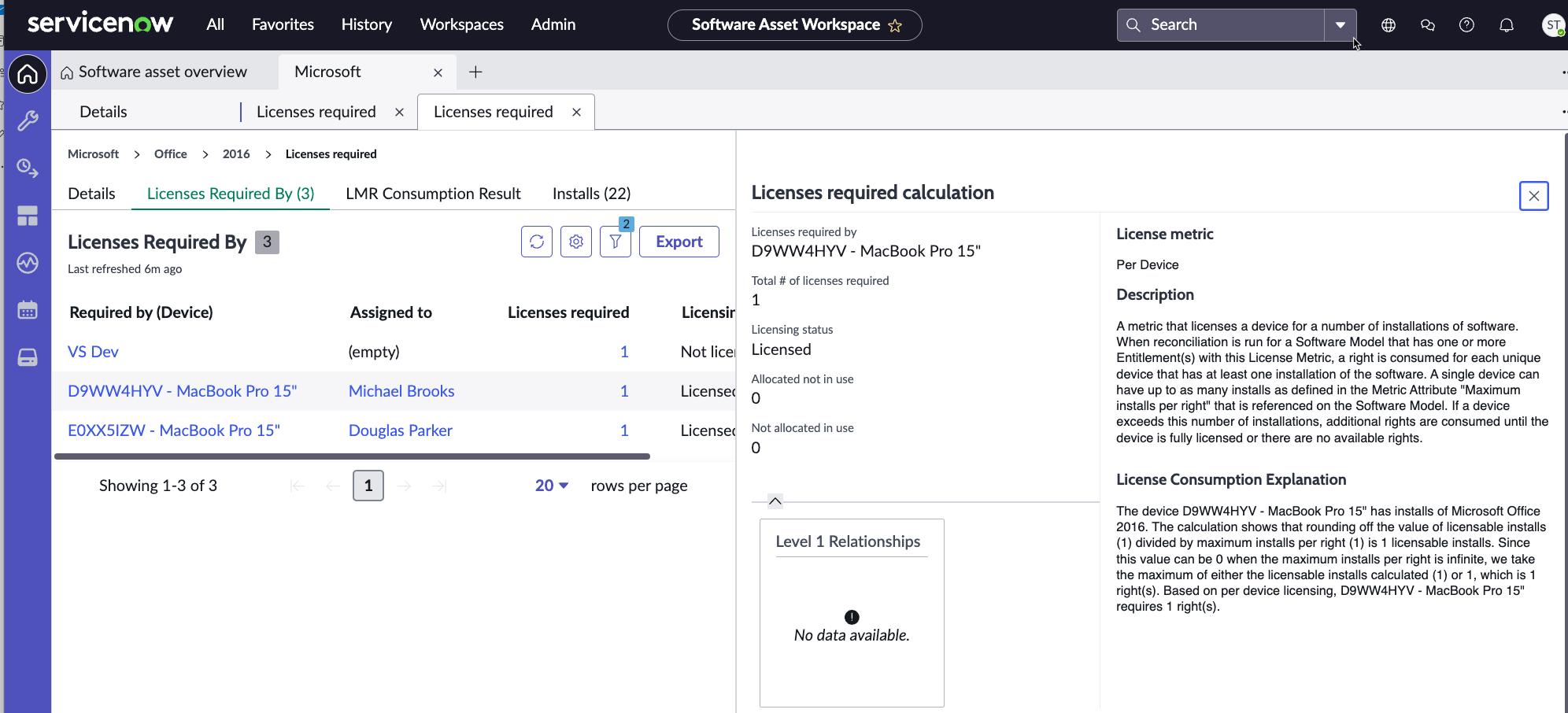Export the Licenses Required By list
Image resolution: width=1568 pixels, height=713 pixels.
pyautogui.click(x=679, y=242)
